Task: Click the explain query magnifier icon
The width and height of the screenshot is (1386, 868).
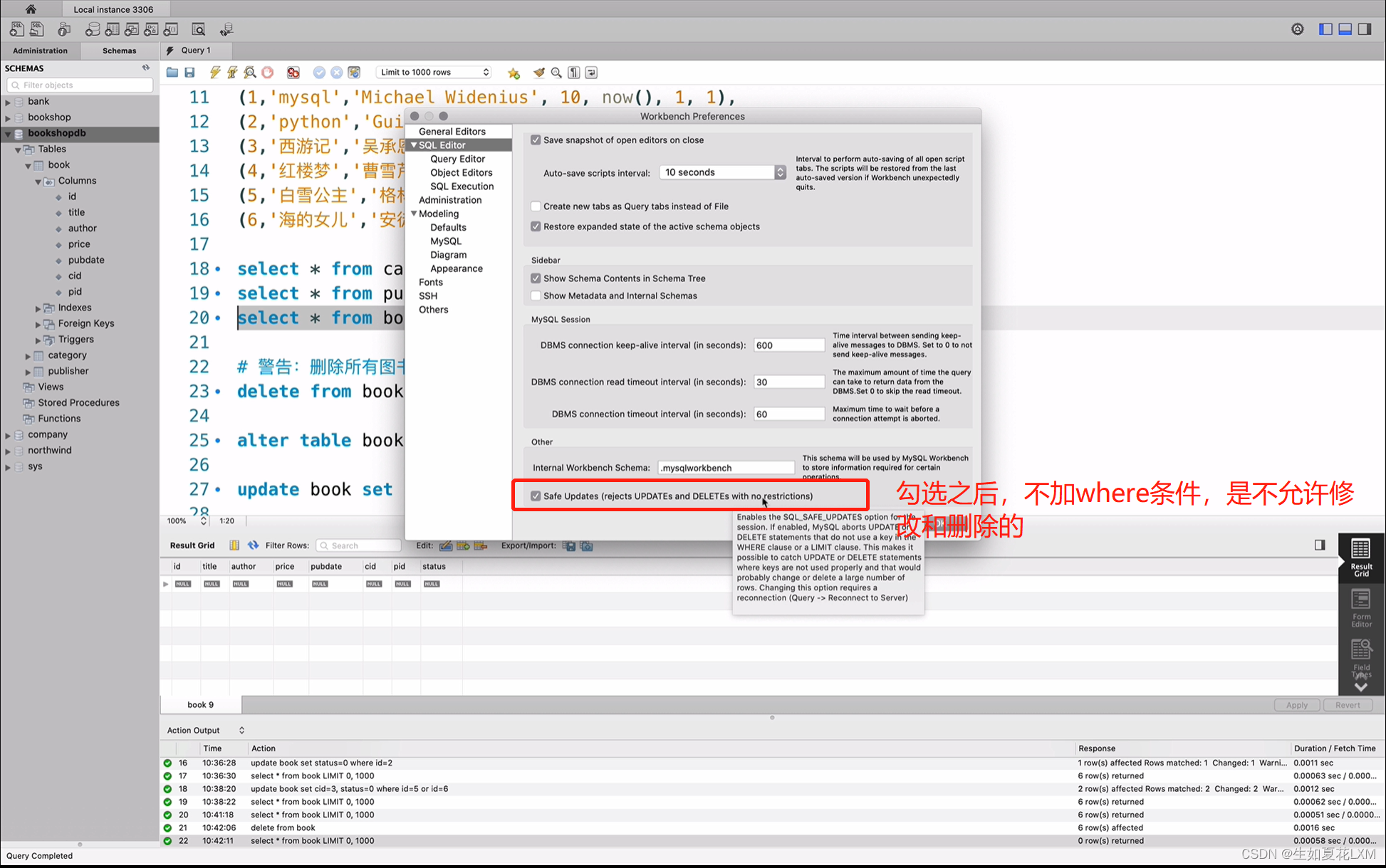Action: pos(250,73)
